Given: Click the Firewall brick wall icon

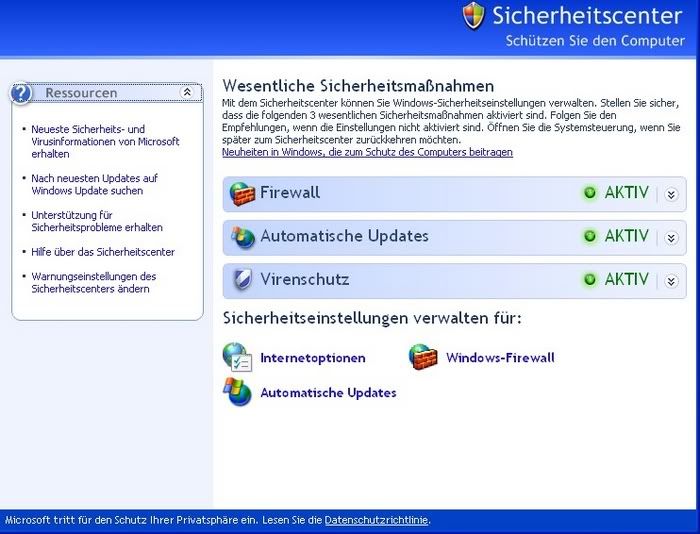Looking at the screenshot, I should pyautogui.click(x=243, y=193).
